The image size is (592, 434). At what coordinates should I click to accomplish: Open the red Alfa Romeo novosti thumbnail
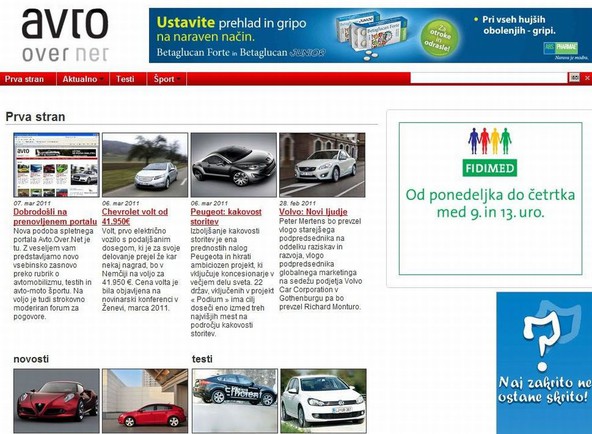(x=57, y=401)
